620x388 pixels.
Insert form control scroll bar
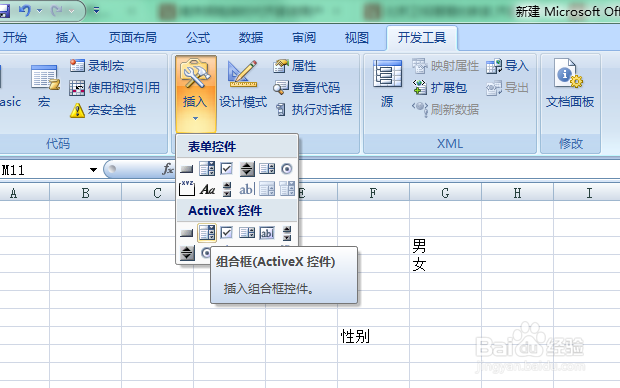[227, 189]
